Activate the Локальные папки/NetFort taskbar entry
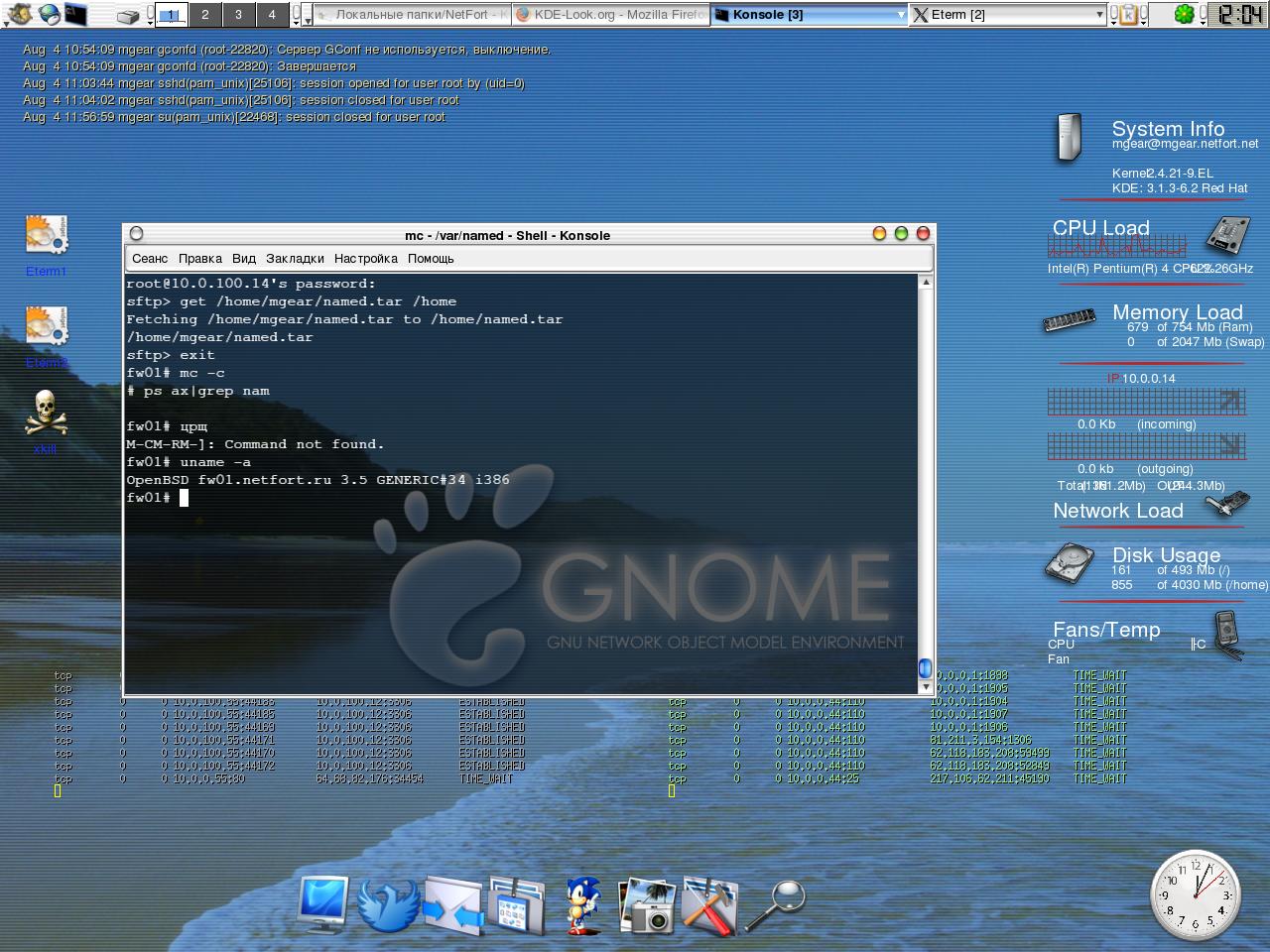 click(x=413, y=14)
